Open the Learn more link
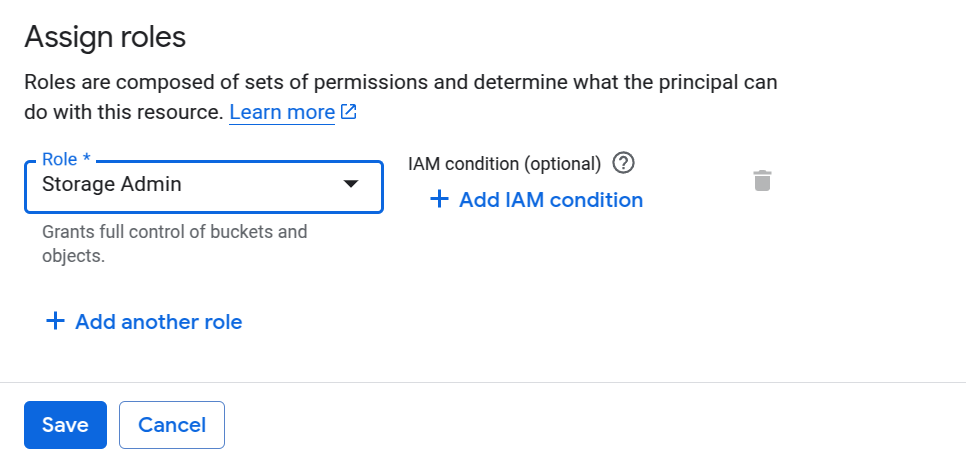This screenshot has height=466, width=966. point(282,112)
